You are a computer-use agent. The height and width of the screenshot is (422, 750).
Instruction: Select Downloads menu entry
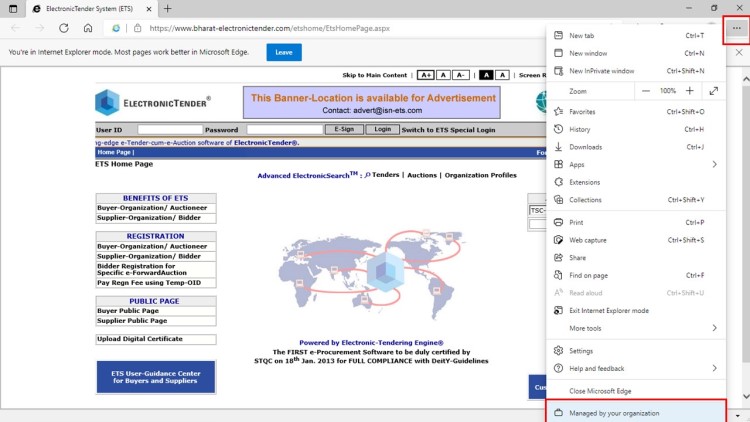[585, 147]
